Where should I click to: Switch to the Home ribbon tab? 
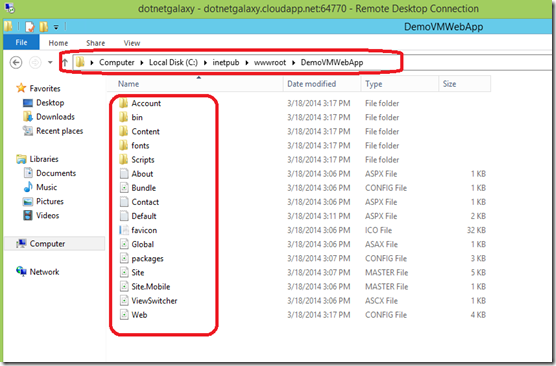58,43
